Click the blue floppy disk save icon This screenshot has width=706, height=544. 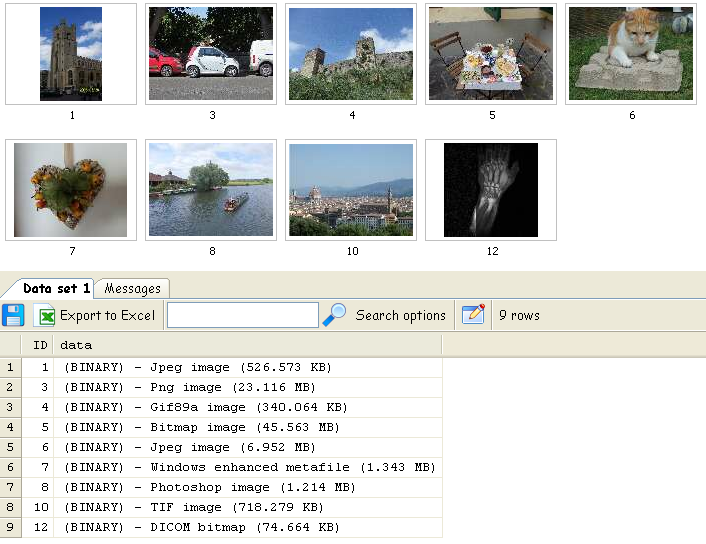[x=13, y=315]
